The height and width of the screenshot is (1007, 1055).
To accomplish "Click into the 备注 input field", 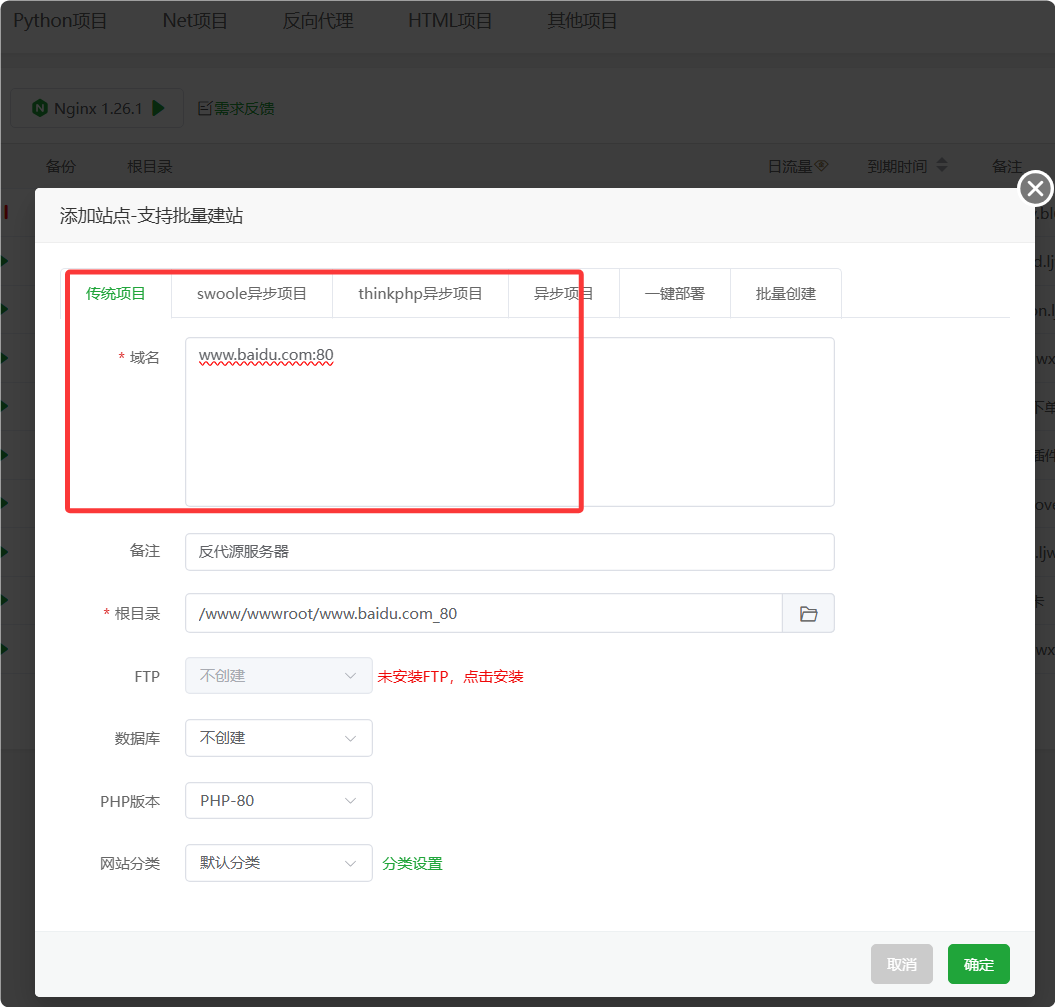I will point(509,552).
